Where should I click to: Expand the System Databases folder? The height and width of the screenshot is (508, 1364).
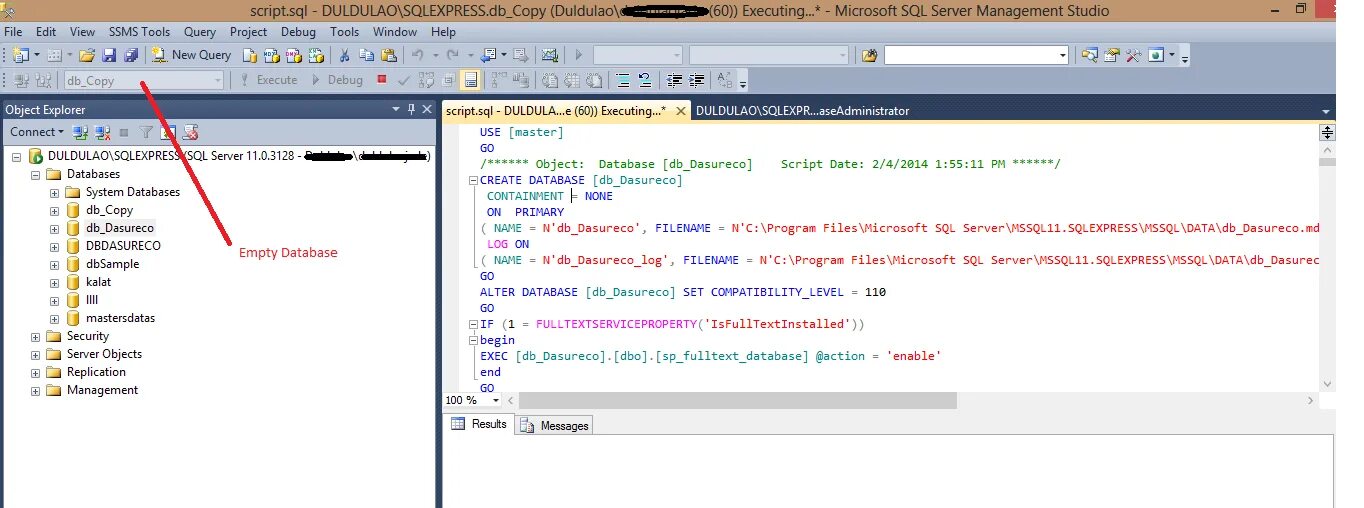click(55, 192)
